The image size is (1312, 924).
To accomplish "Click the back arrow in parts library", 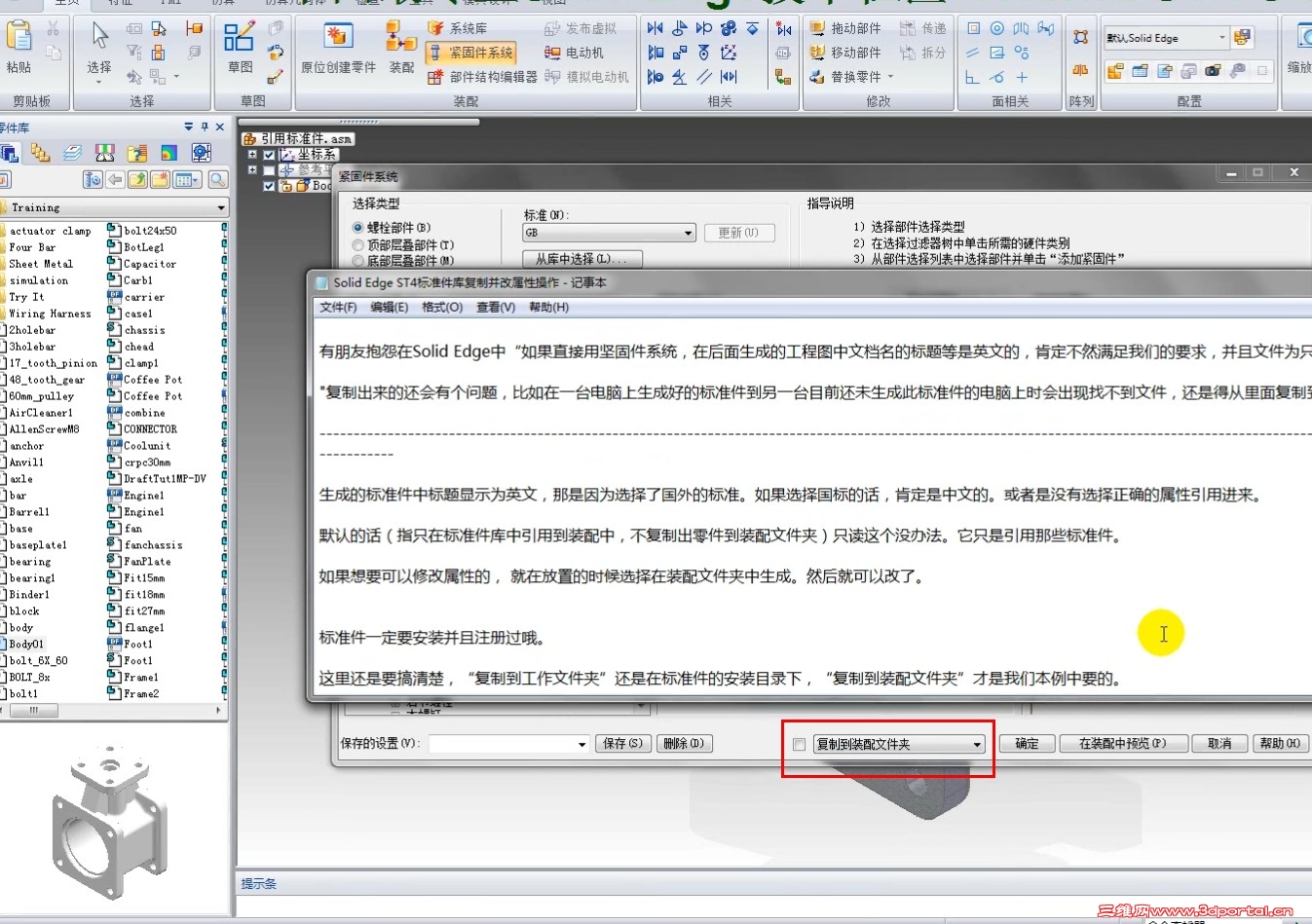I will pos(115,179).
